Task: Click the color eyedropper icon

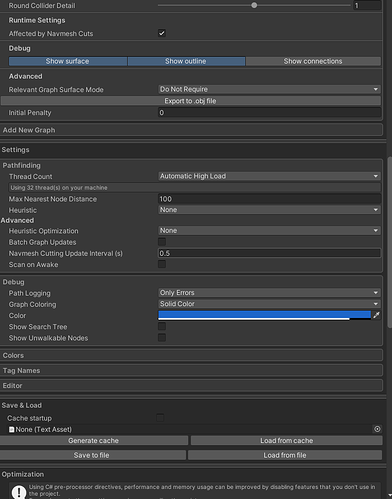Action: coord(376,315)
